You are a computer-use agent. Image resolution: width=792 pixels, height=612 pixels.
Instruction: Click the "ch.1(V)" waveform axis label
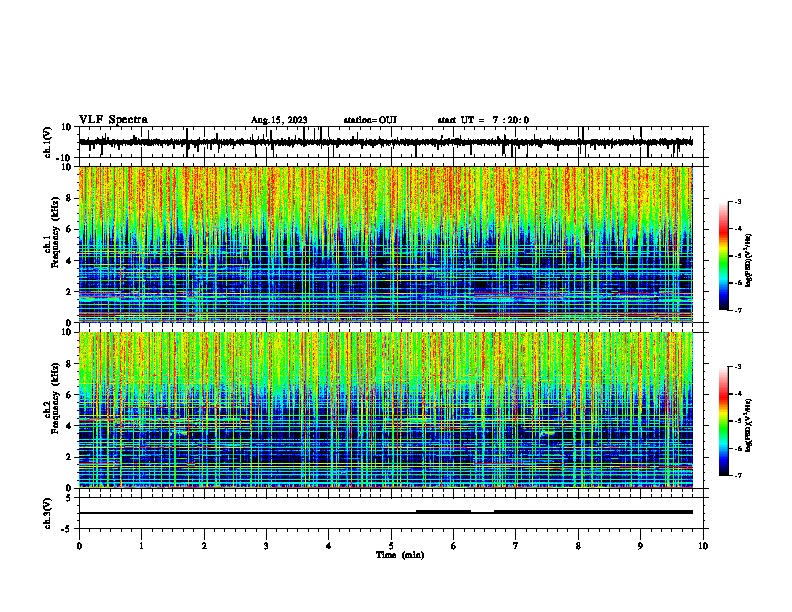(x=48, y=142)
